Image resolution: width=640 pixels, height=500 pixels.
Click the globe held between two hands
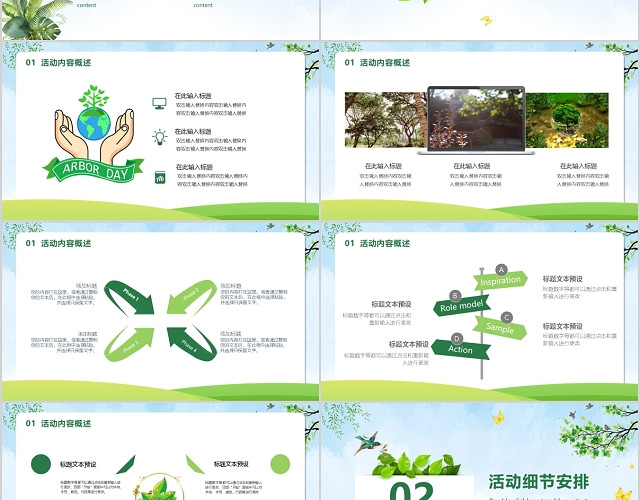coord(93,124)
